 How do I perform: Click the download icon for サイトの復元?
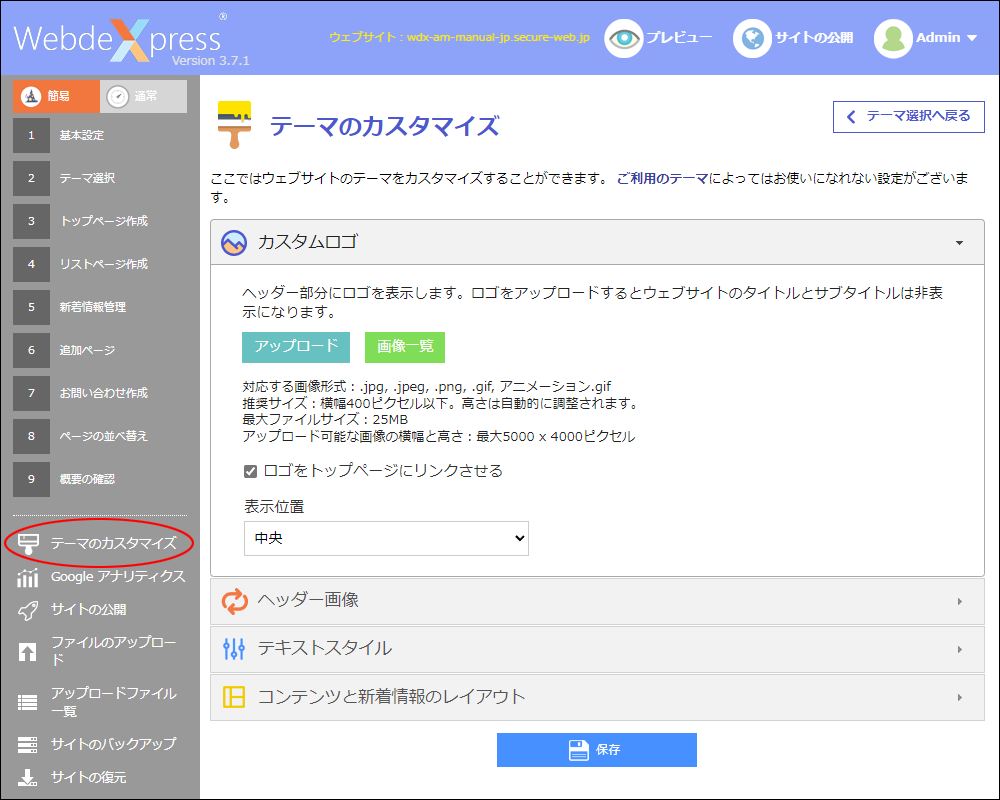tap(27, 778)
